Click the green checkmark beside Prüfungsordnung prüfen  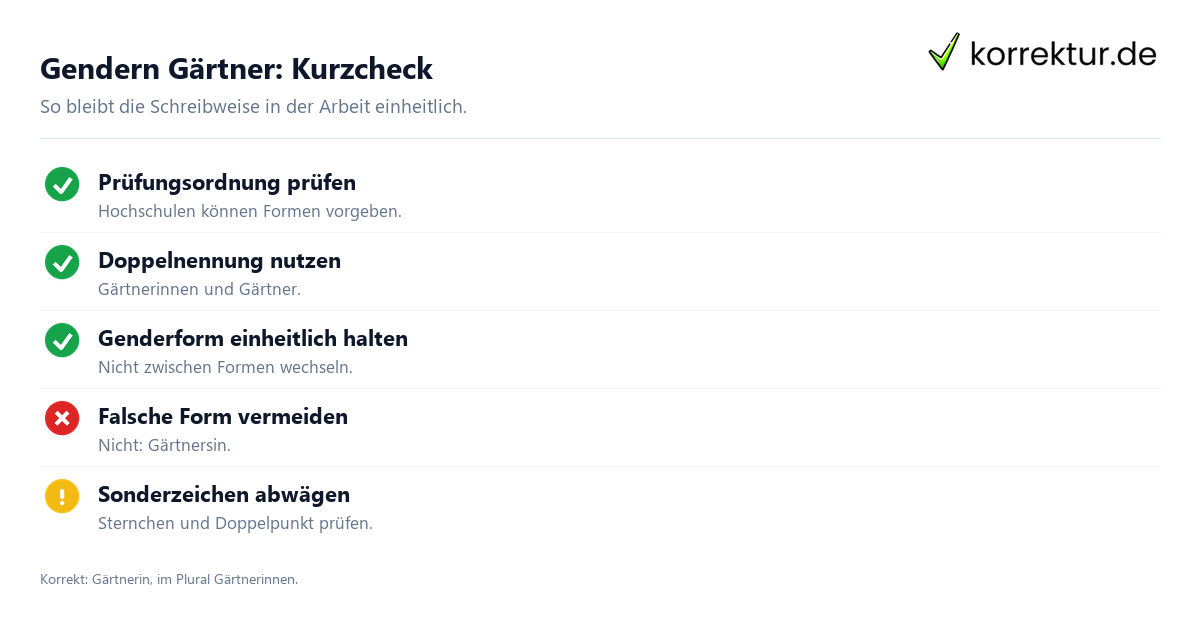point(62,184)
